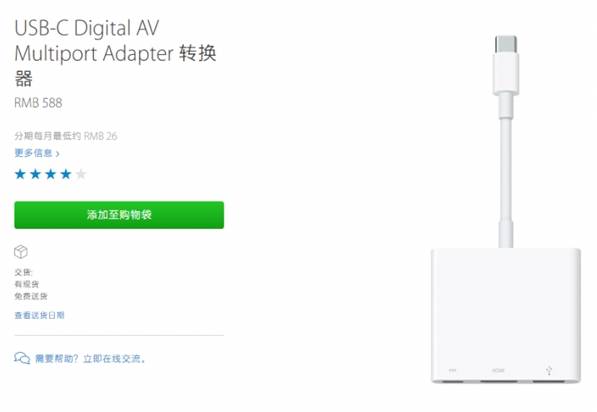This screenshot has width=597, height=412.
Task: Click the chevron next to 更多信息
Action: click(57, 154)
